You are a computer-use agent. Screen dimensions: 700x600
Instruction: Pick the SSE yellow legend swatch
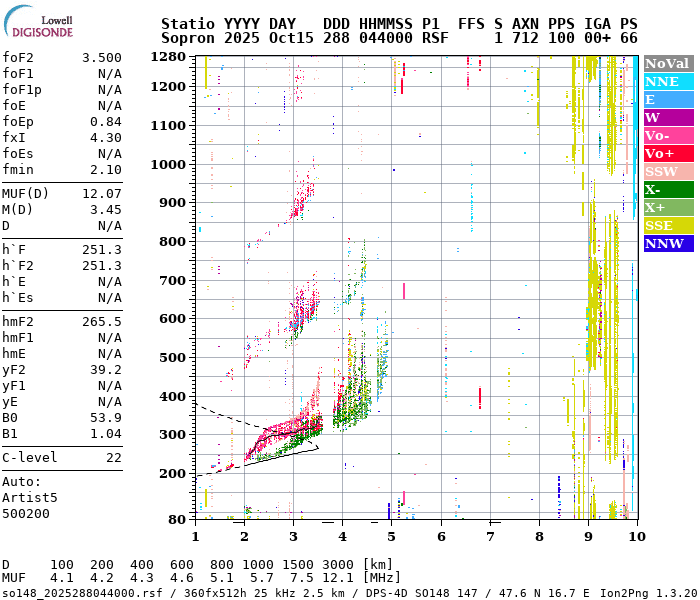point(667,225)
